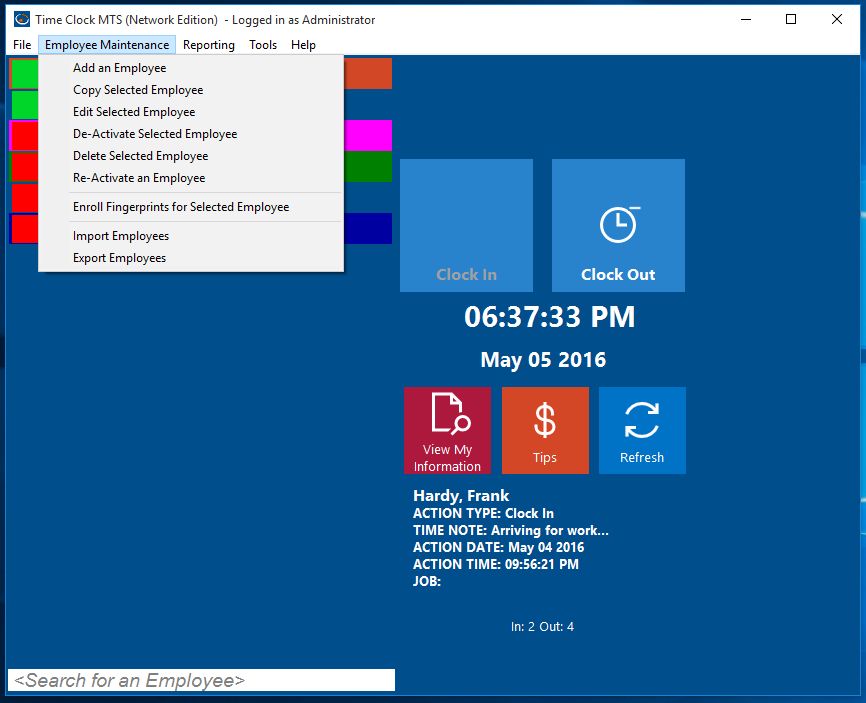Click the ACTION DATE: May 04 2016 line

[498, 547]
